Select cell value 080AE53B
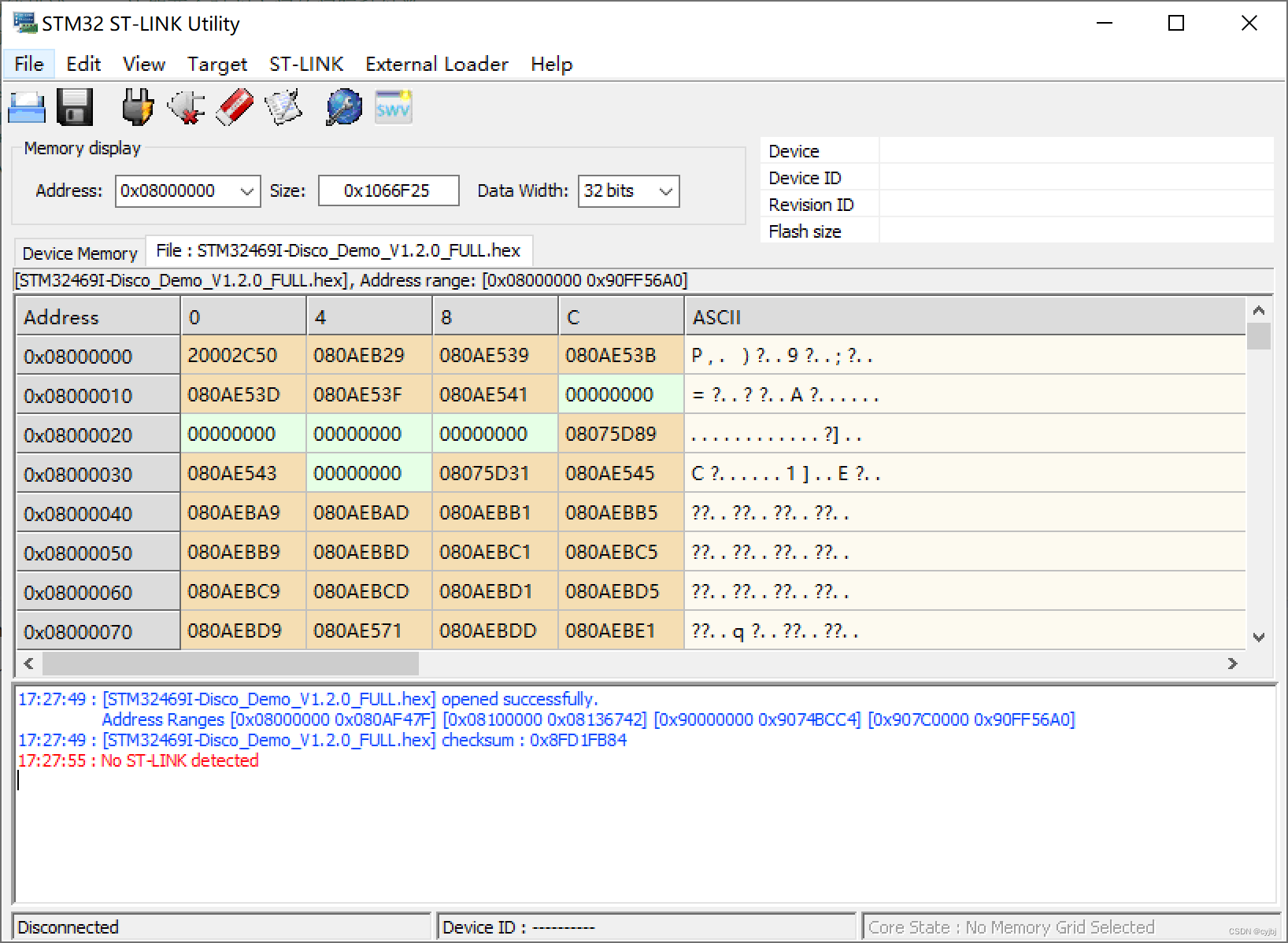Image resolution: width=1288 pixels, height=943 pixels. (x=621, y=355)
